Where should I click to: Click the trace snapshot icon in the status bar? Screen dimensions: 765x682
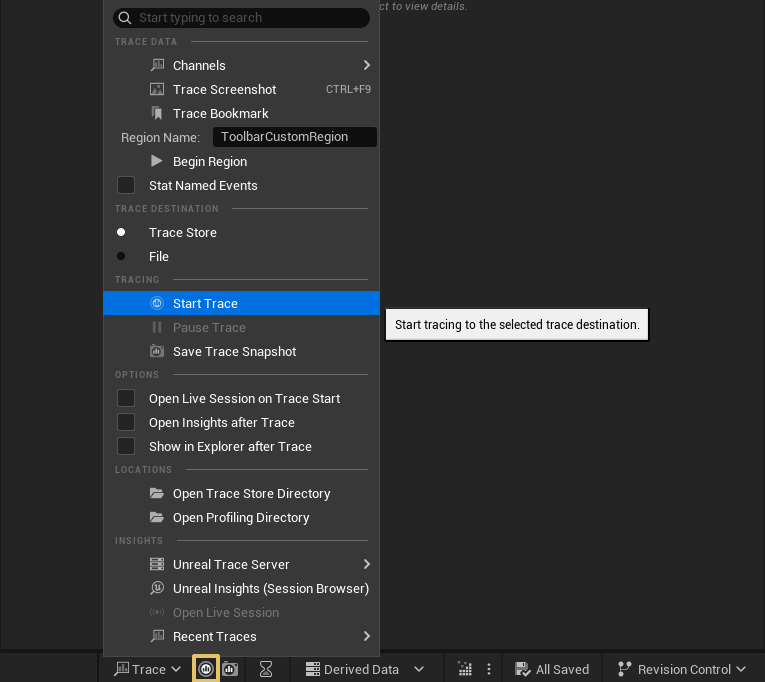(230, 669)
